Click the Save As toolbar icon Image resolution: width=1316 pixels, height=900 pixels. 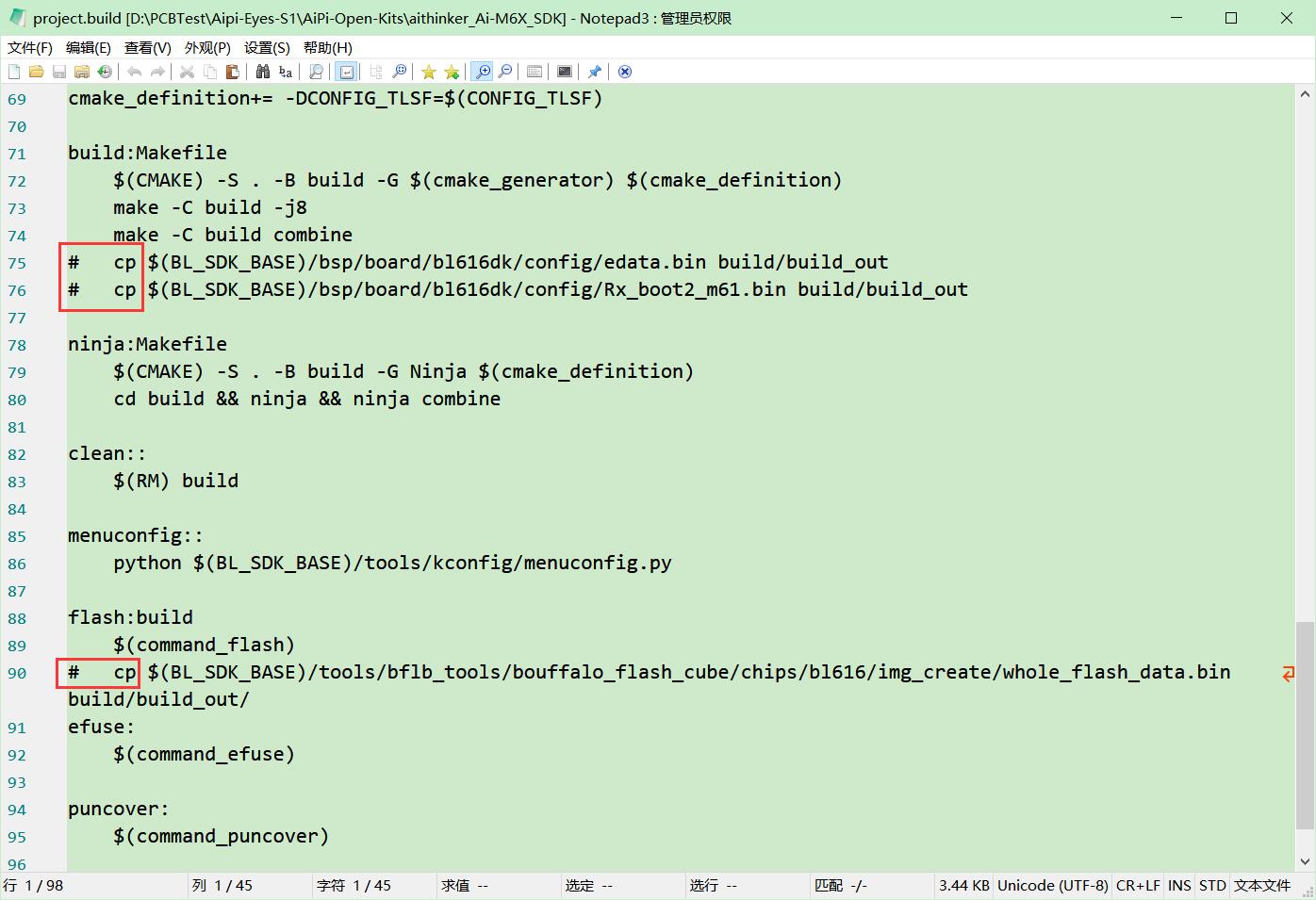81,72
